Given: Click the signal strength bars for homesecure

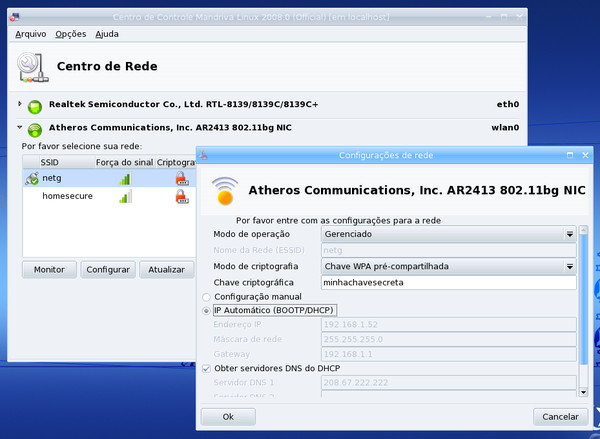Looking at the screenshot, I should tap(125, 196).
